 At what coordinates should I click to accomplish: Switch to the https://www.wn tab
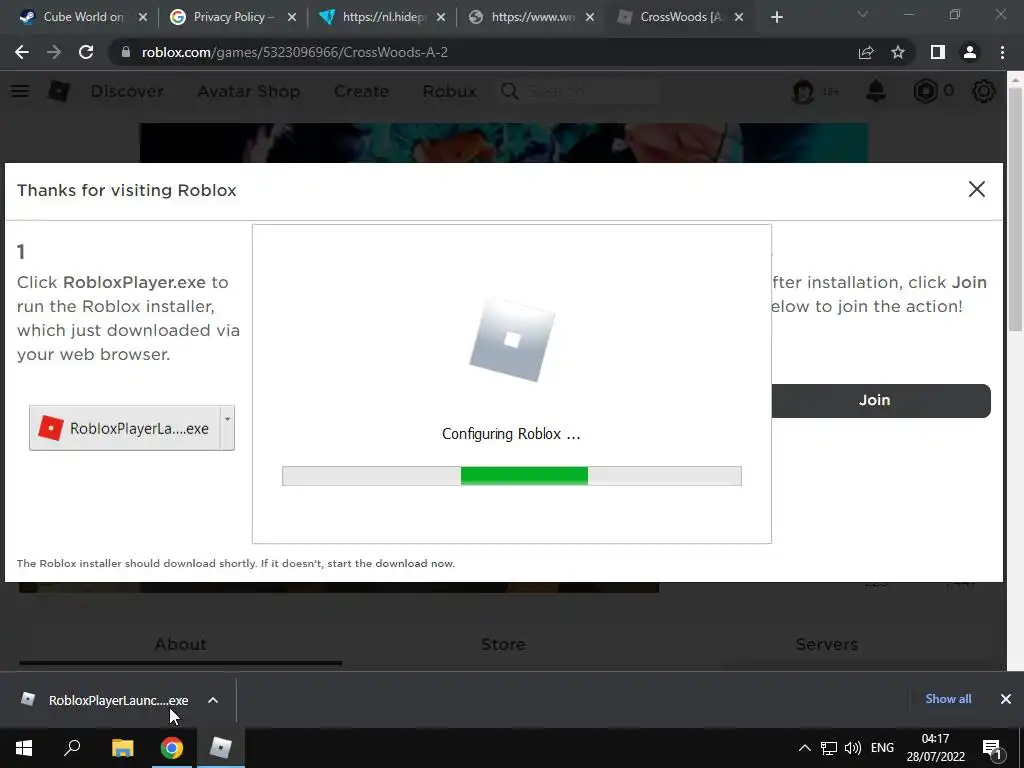point(531,17)
